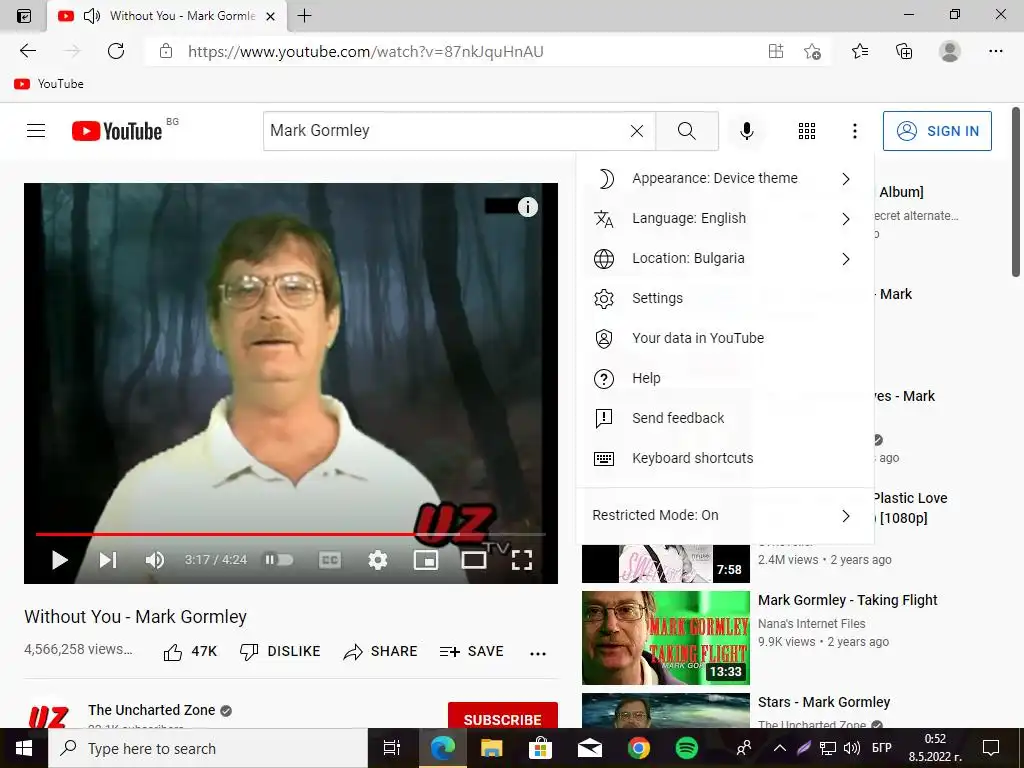The width and height of the screenshot is (1024, 768).
Task: Expand Restricted Mode chevron
Action: [x=846, y=516]
